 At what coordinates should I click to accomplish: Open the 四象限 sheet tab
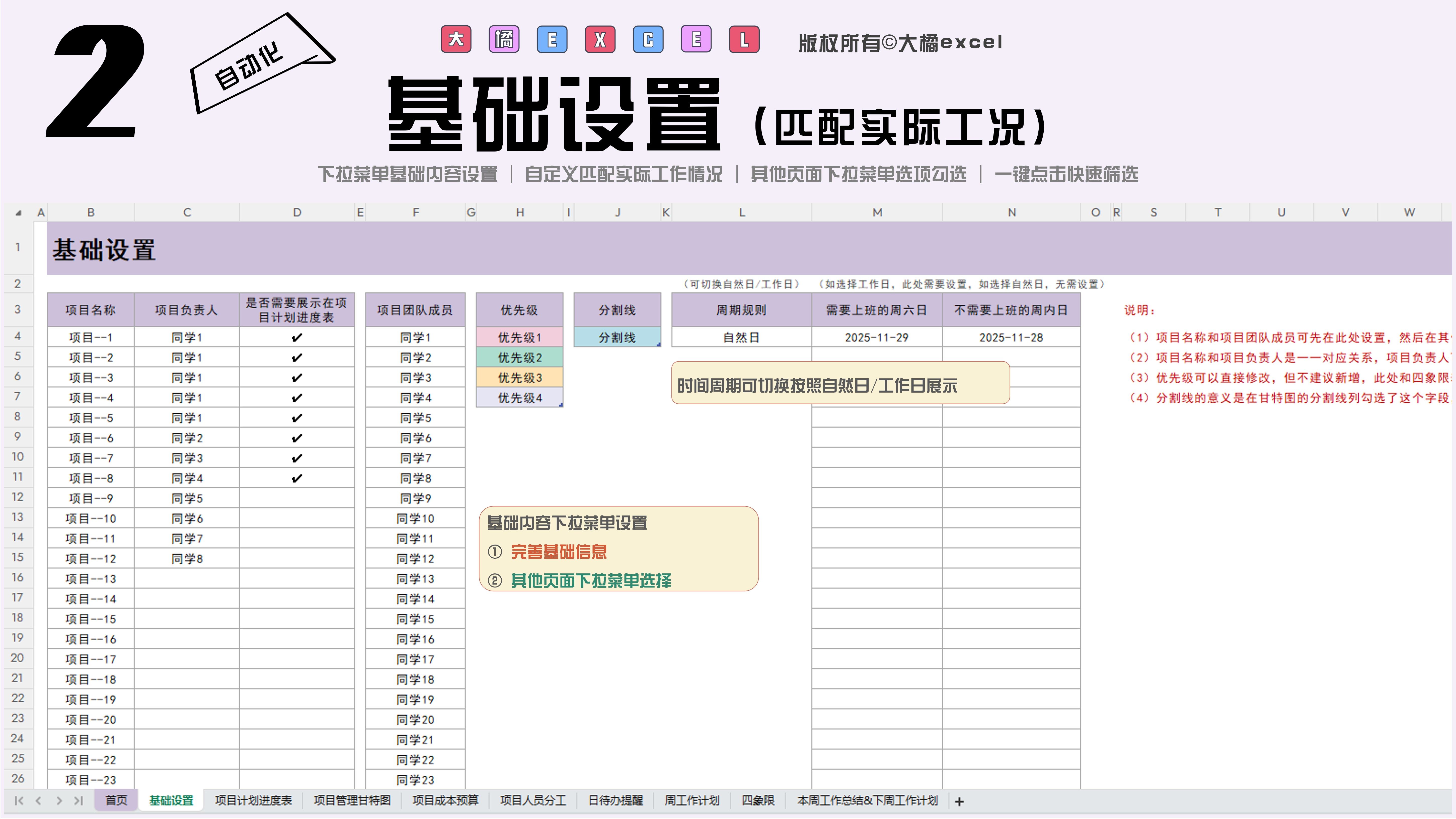tap(757, 801)
